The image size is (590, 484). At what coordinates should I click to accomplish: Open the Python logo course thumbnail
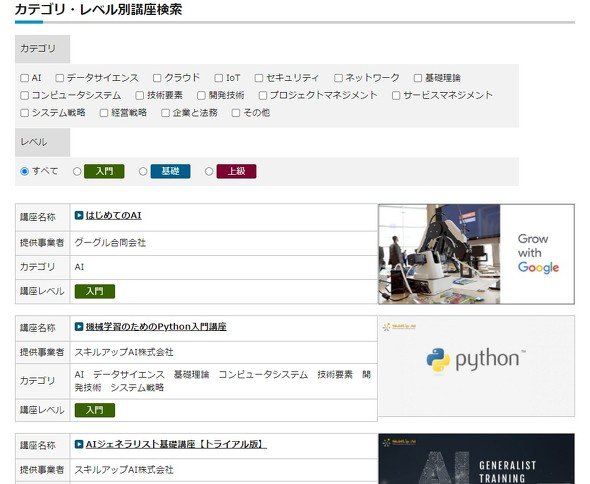tap(476, 365)
